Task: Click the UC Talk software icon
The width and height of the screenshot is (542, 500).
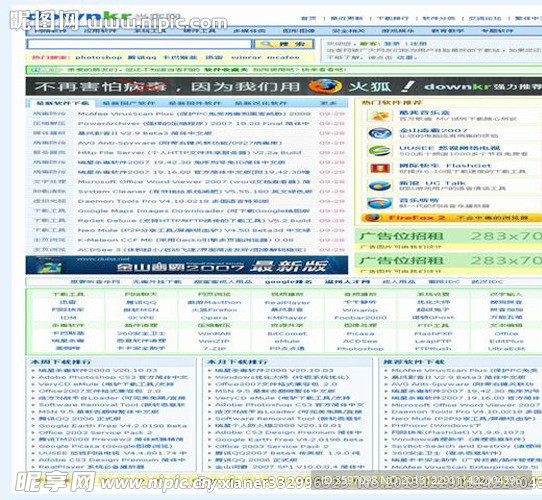Action: (x=380, y=186)
